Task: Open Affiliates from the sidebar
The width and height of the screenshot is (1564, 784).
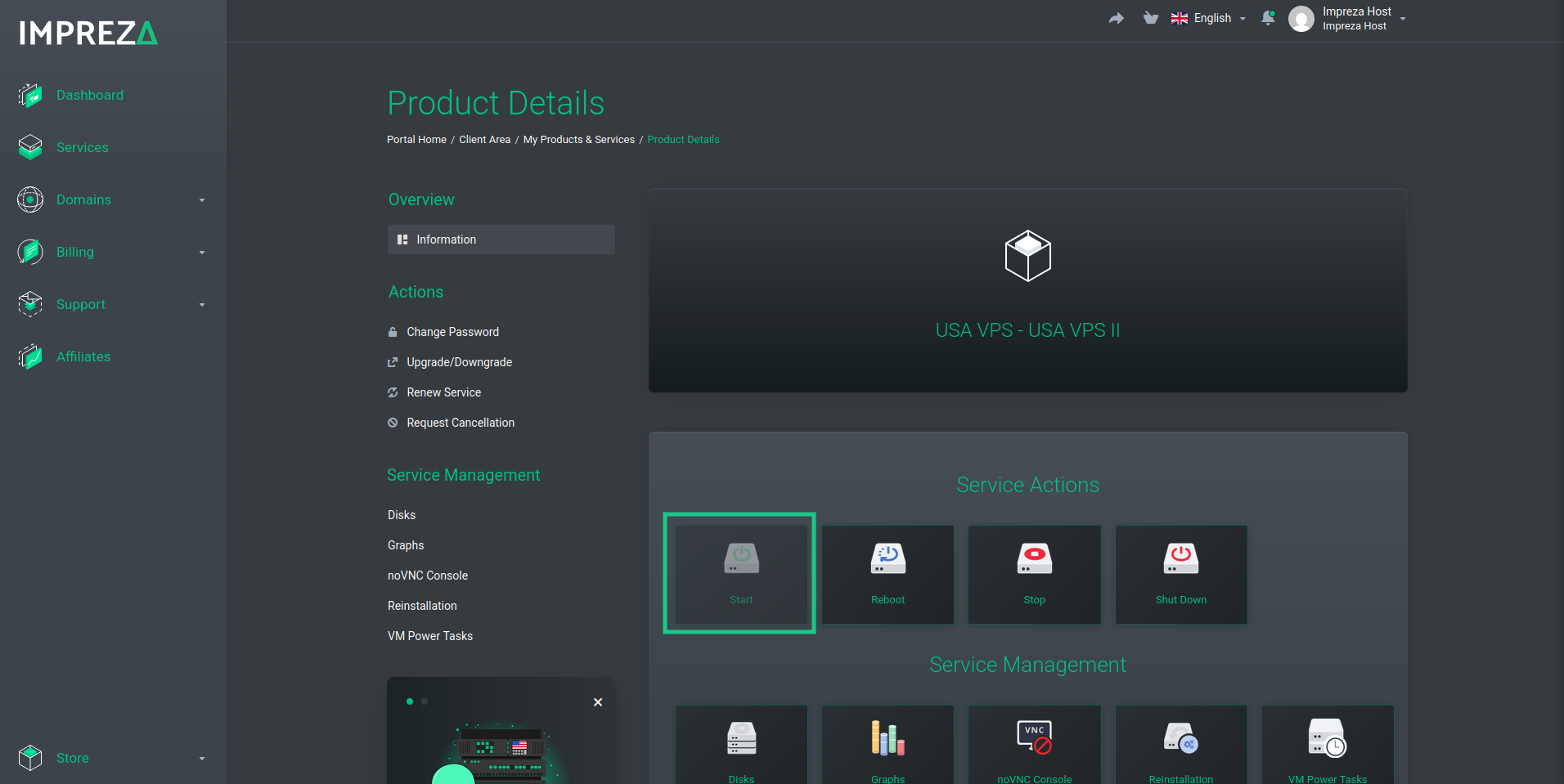Action: pos(83,356)
